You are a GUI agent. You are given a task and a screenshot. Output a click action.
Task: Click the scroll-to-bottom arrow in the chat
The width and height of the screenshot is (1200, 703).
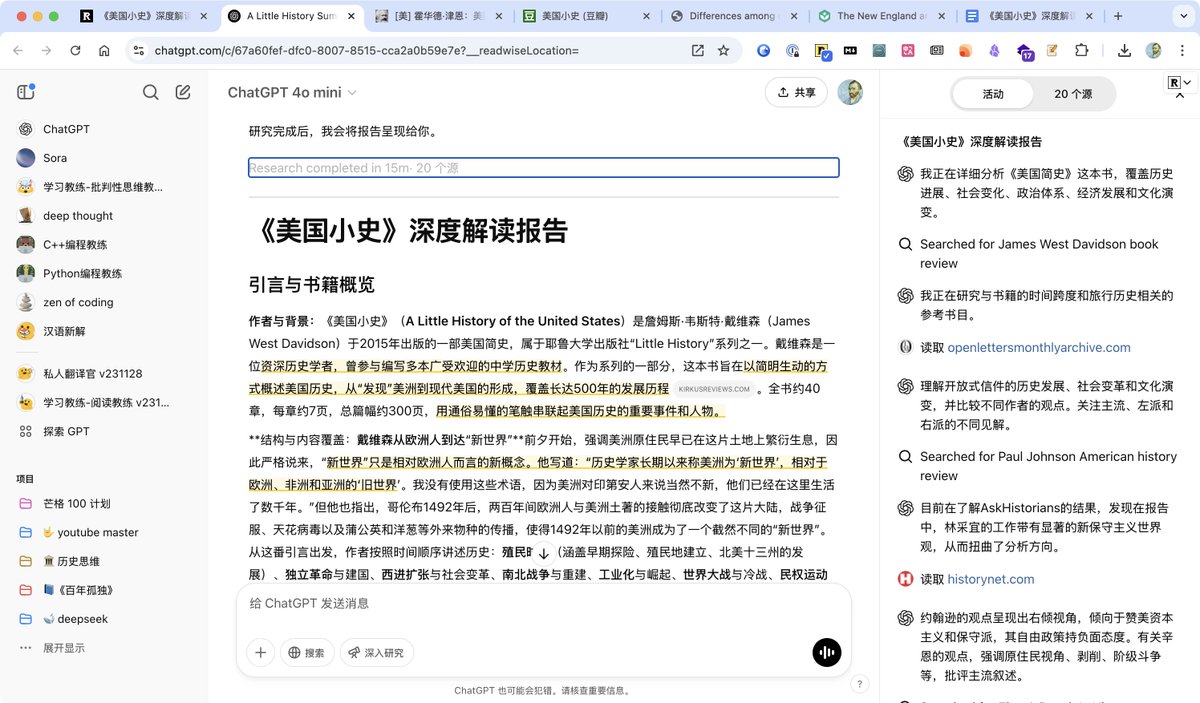[x=543, y=553]
